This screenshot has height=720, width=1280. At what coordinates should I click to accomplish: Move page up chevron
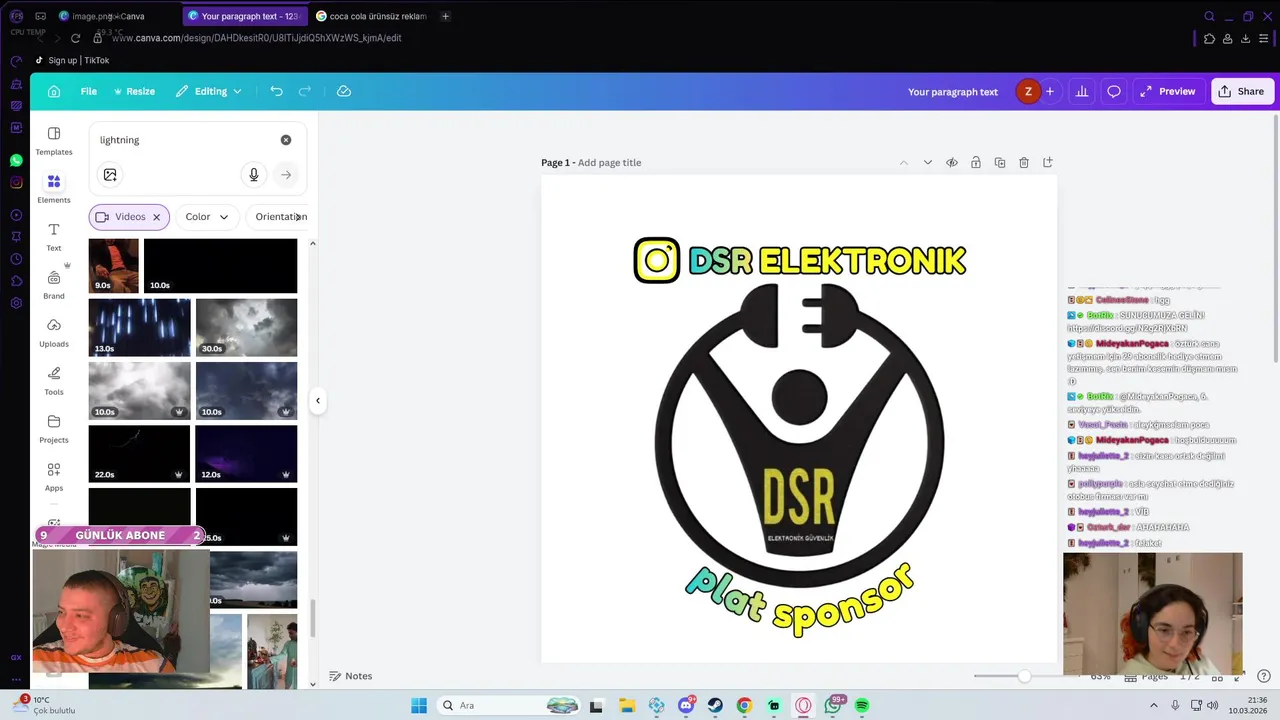click(x=904, y=163)
